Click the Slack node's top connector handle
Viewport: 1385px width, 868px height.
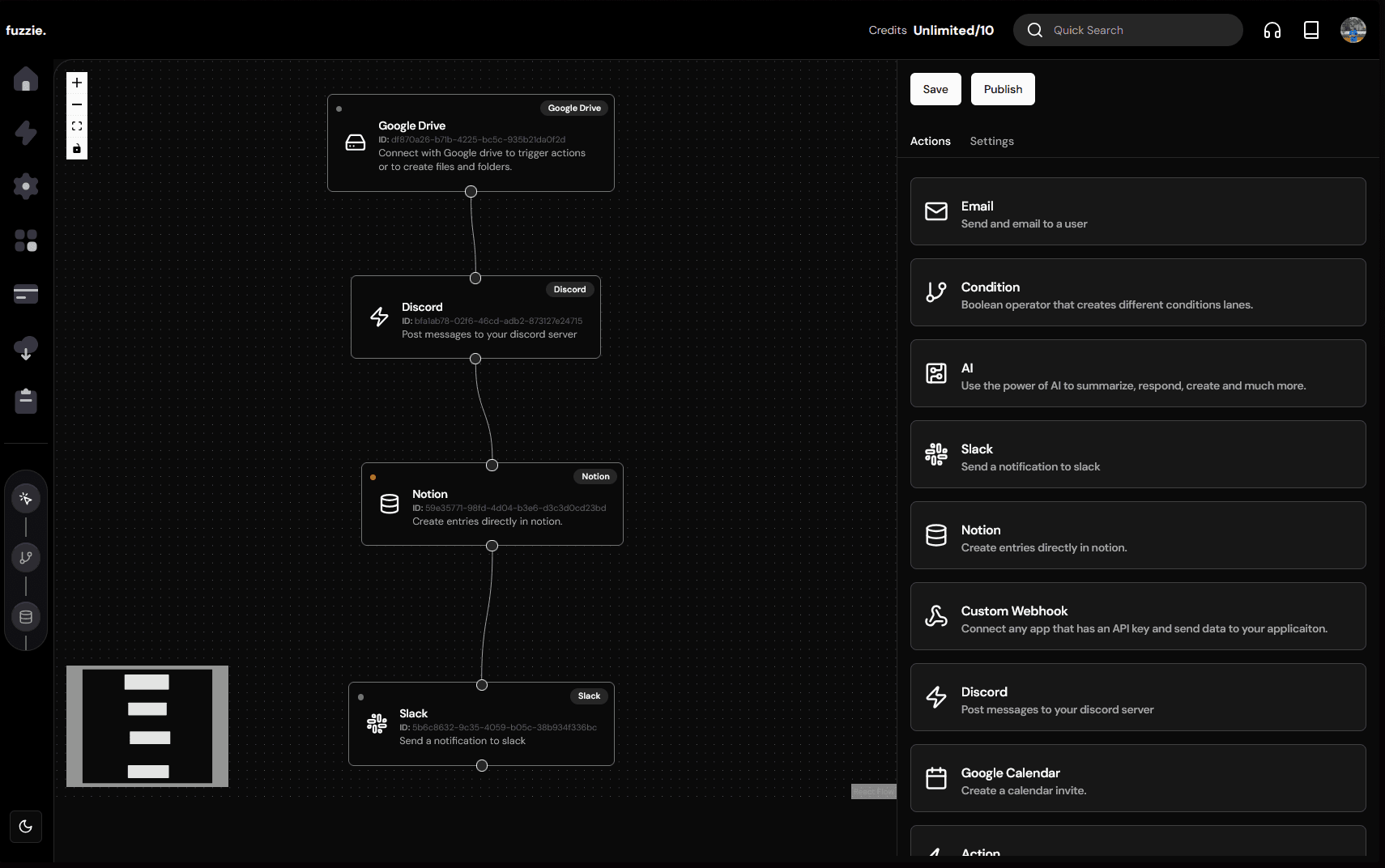pyautogui.click(x=482, y=685)
